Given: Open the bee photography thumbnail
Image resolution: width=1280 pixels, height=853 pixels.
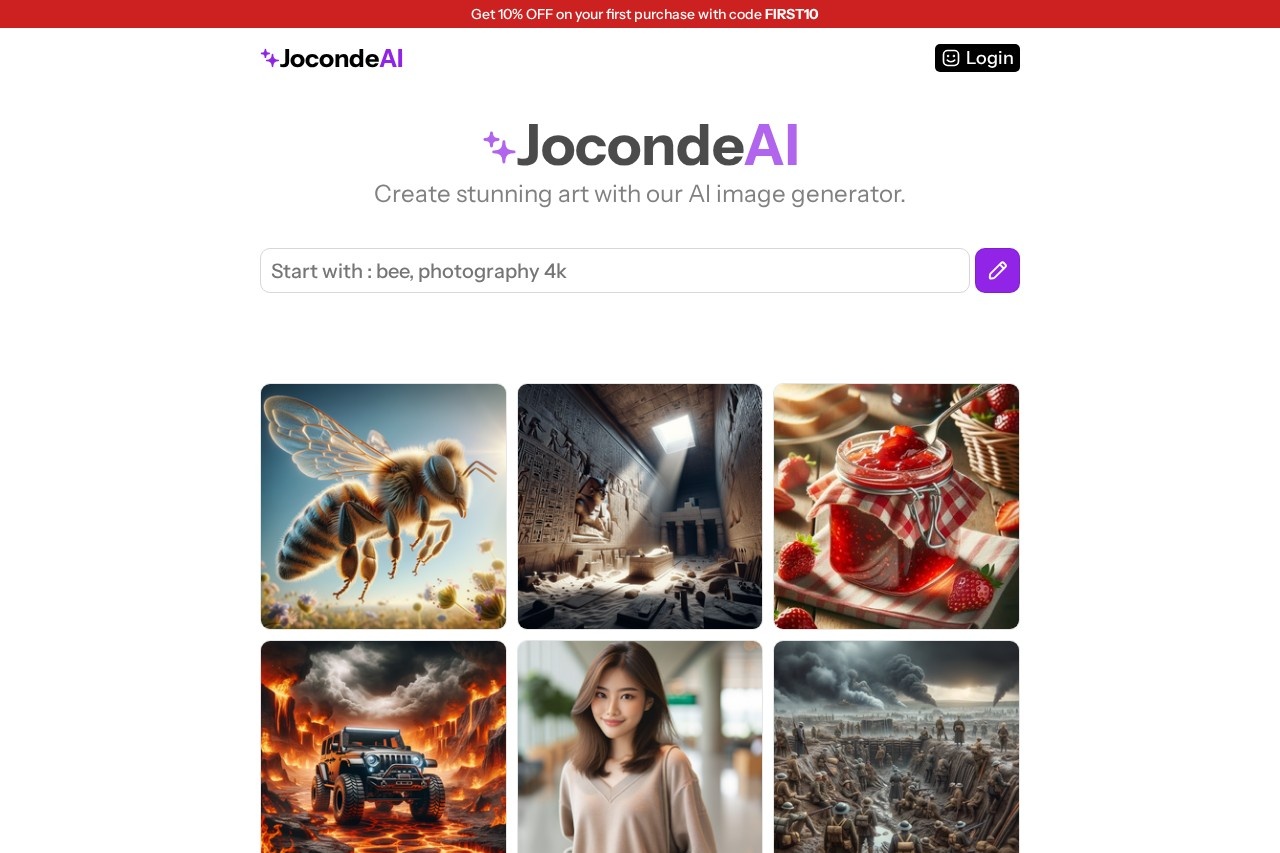Looking at the screenshot, I should point(383,506).
